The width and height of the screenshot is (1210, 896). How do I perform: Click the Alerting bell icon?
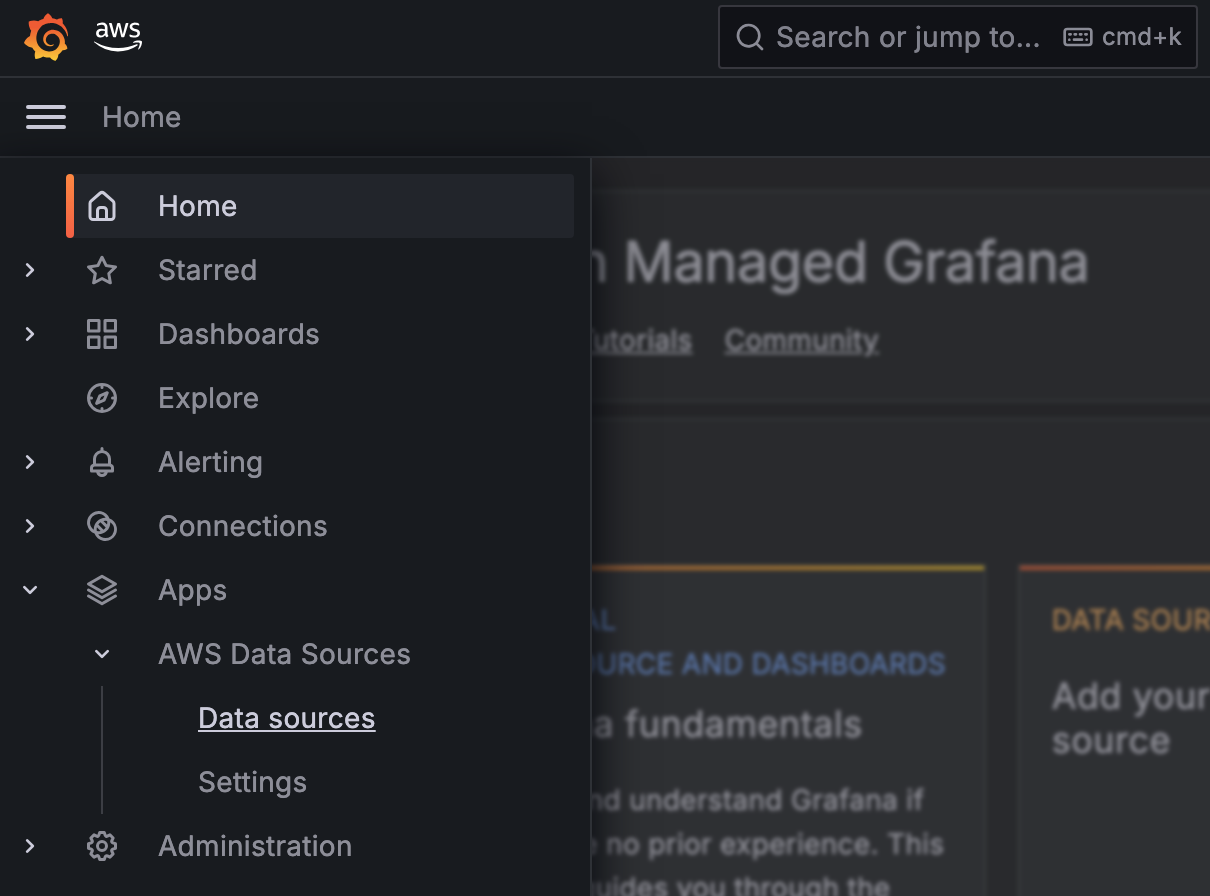pyautogui.click(x=102, y=462)
